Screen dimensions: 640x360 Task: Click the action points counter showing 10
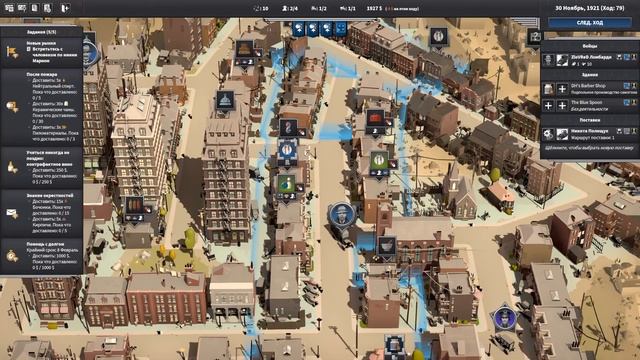(x=261, y=8)
